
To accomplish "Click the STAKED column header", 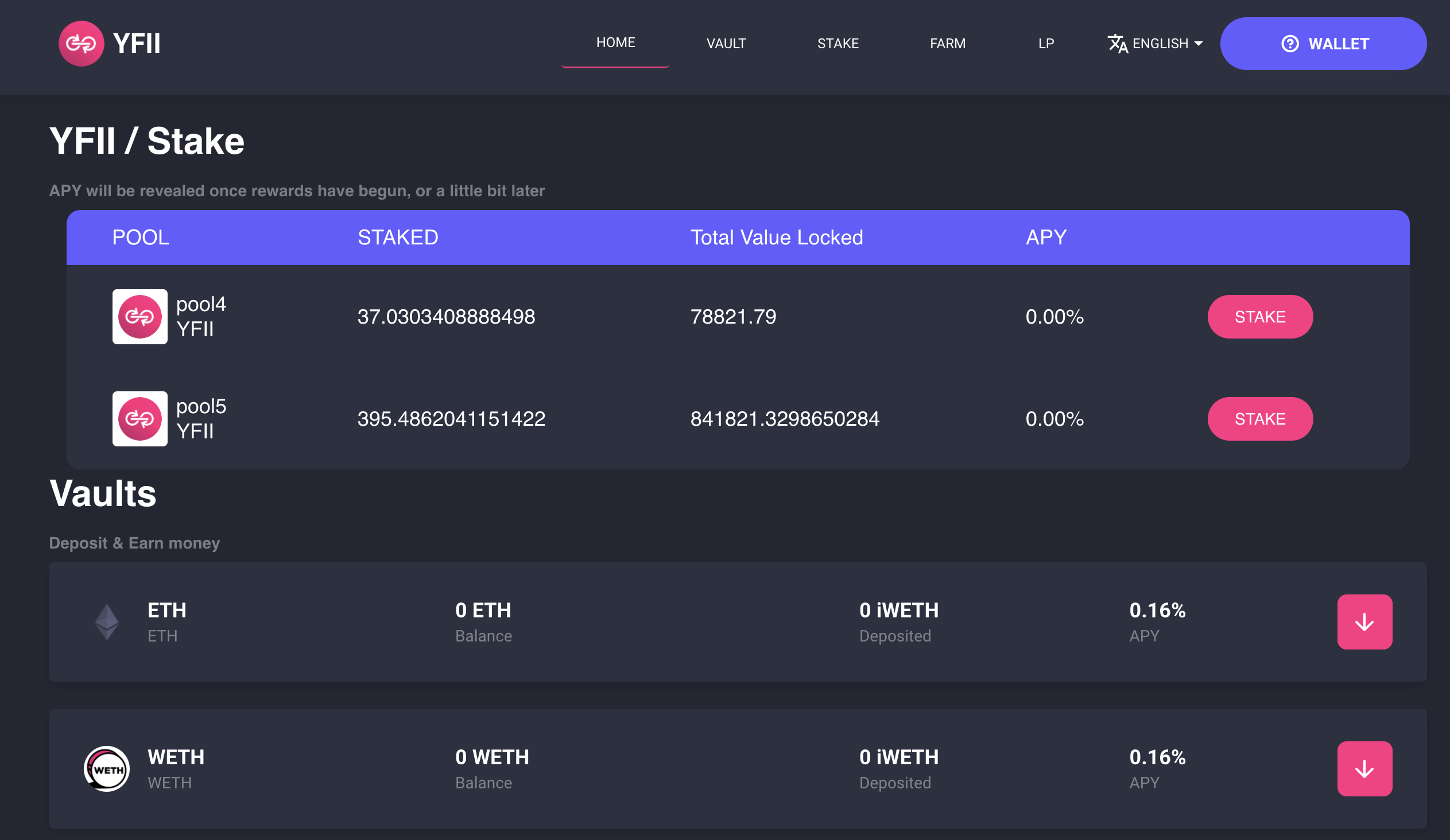I will click(398, 238).
